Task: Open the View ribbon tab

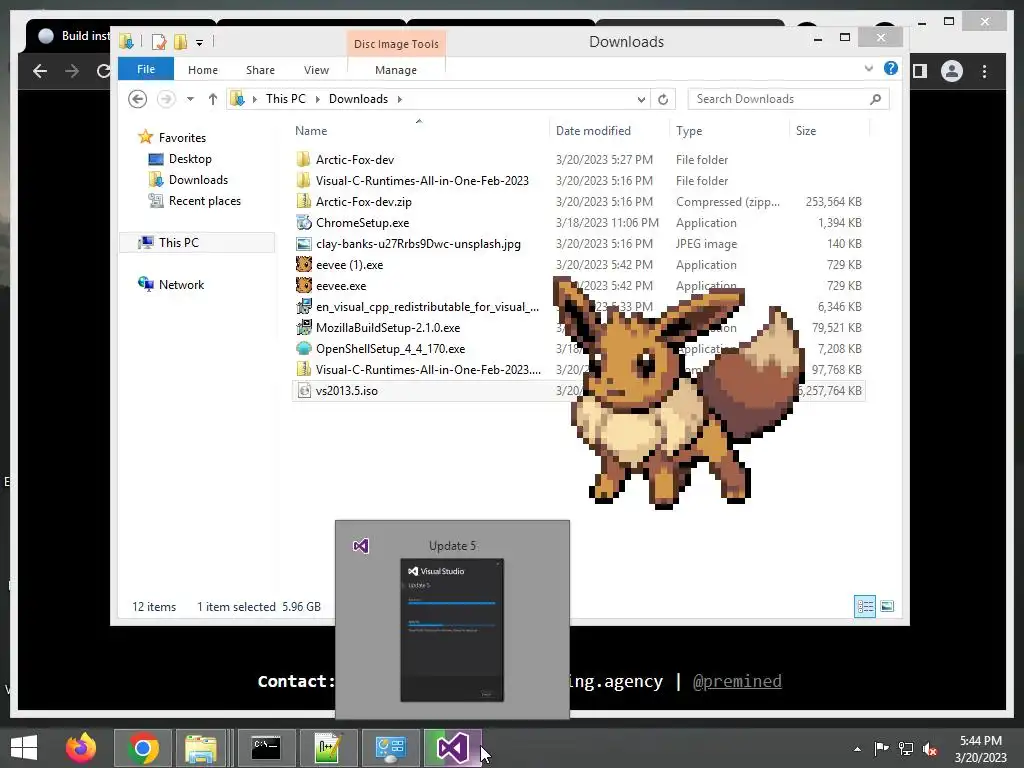Action: point(316,70)
